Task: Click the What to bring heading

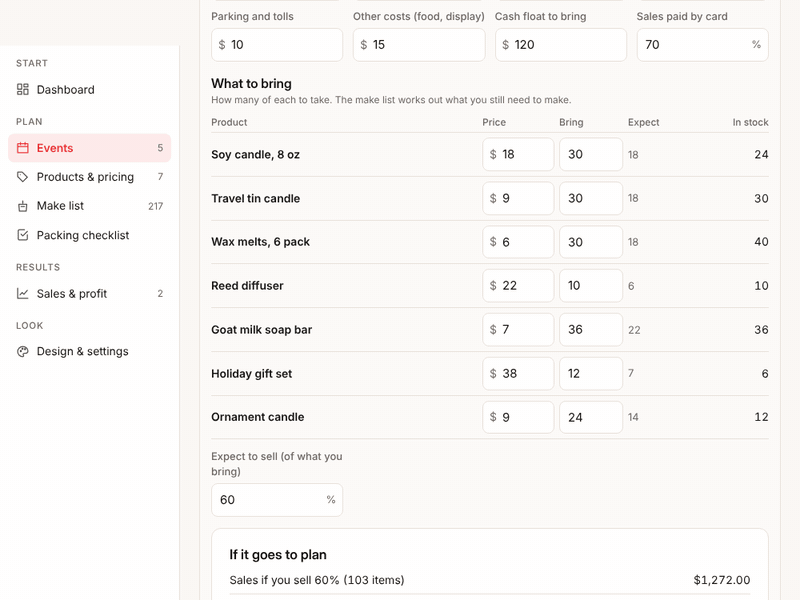Action: (x=252, y=84)
